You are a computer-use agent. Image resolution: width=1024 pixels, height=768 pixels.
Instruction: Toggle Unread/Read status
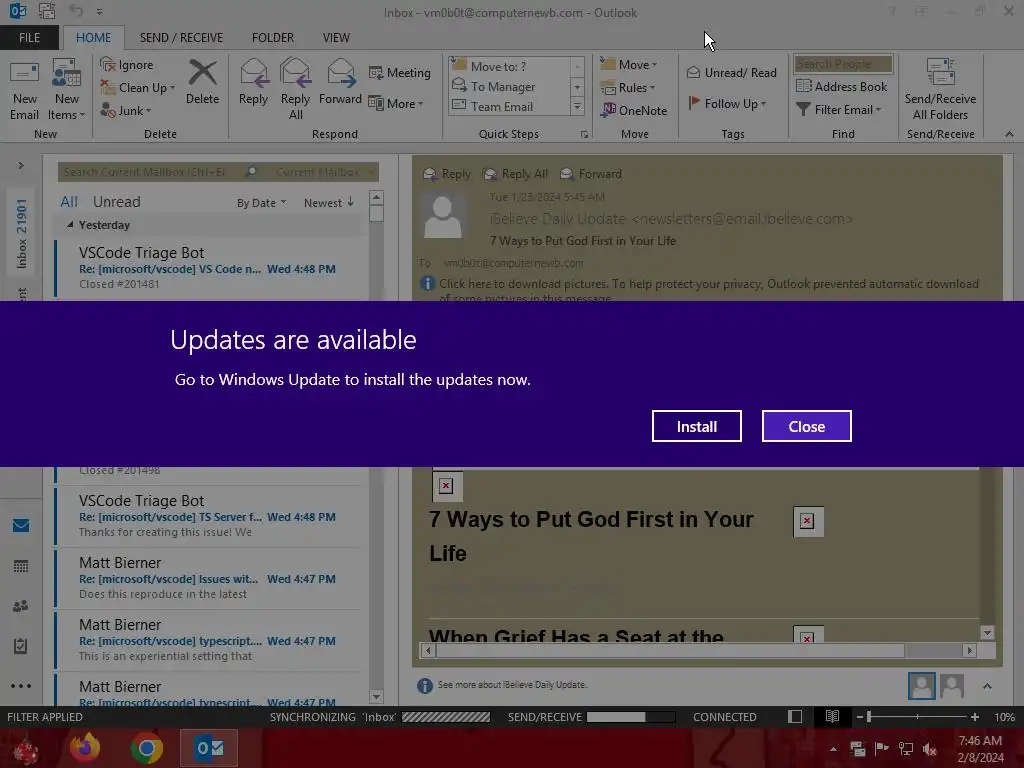(731, 72)
